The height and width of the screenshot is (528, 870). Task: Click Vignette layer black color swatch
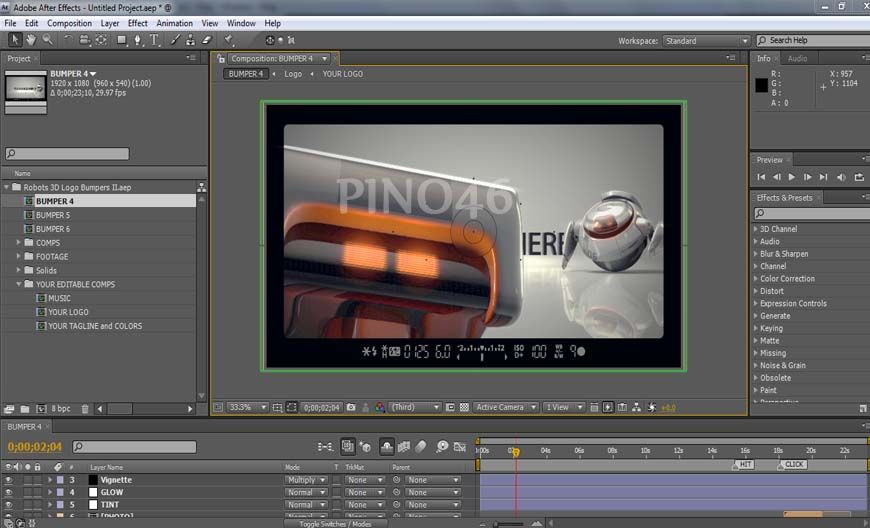pos(93,480)
